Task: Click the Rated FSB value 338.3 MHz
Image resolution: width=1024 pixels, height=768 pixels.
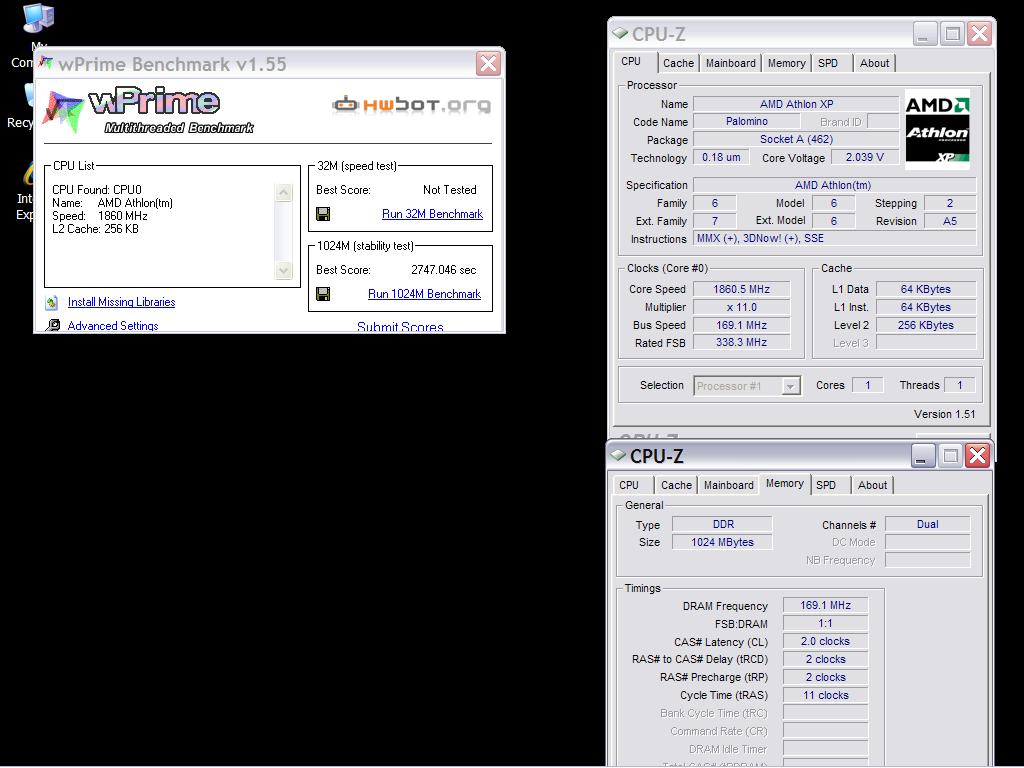Action: coord(741,342)
